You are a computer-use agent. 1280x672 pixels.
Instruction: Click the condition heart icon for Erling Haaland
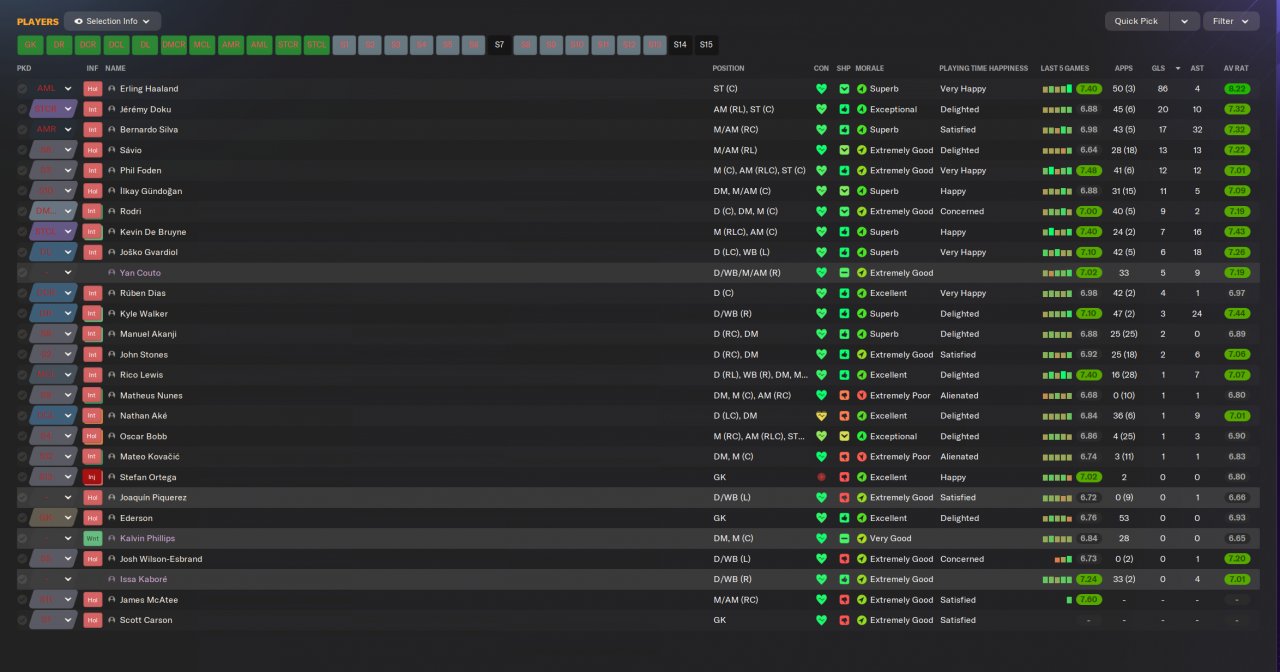click(822, 89)
